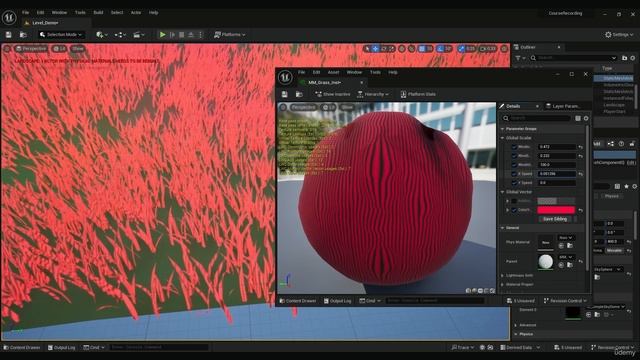Open the cinematics clapperboard menu in main toolbar
Image resolution: width=640 pixels, height=360 pixels.
tap(139, 35)
